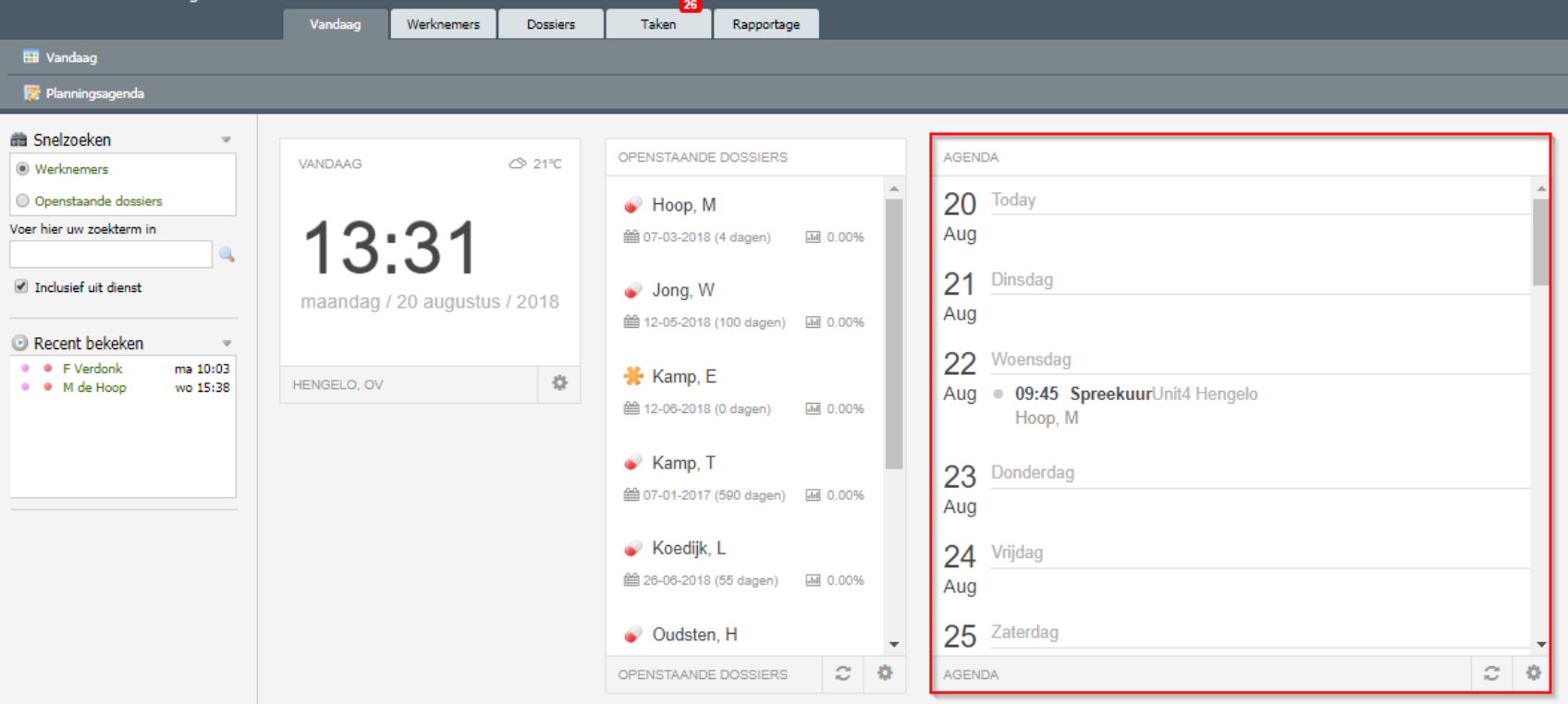Image resolution: width=1568 pixels, height=704 pixels.
Task: Click the Planningsagenda icon
Action: pos(31,93)
